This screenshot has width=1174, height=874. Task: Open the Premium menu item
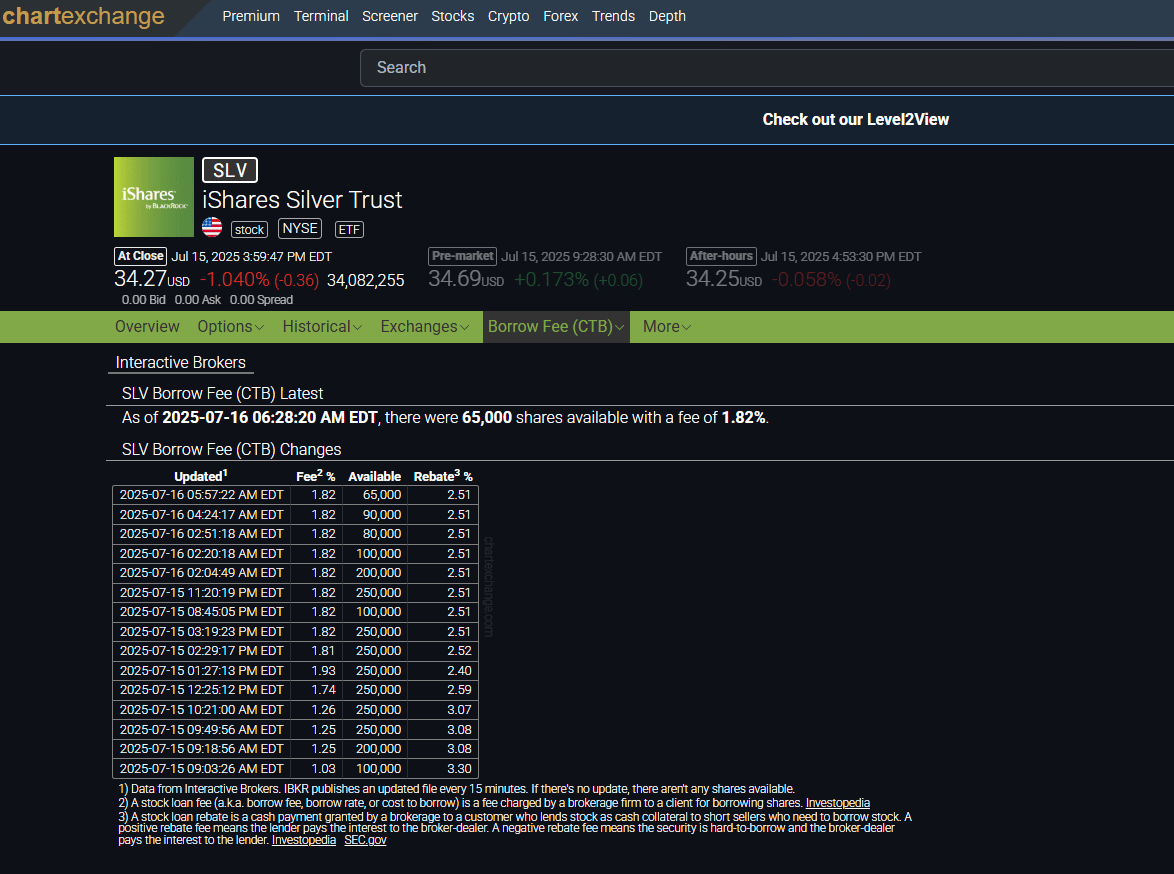click(x=251, y=16)
